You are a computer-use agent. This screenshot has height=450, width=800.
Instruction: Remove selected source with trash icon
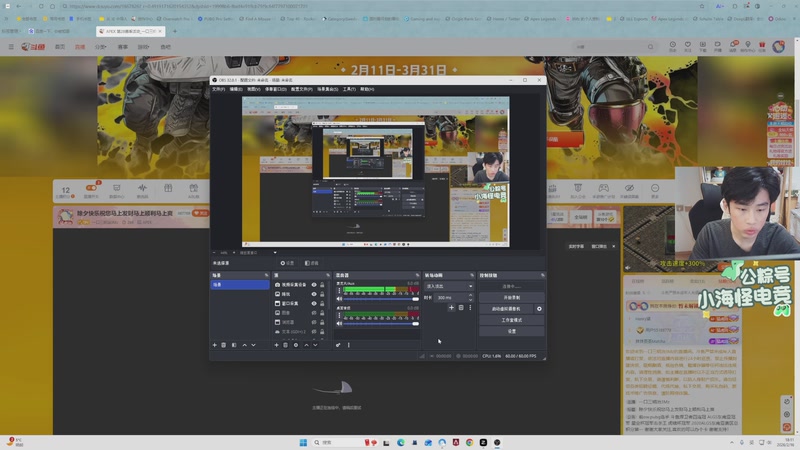286,345
